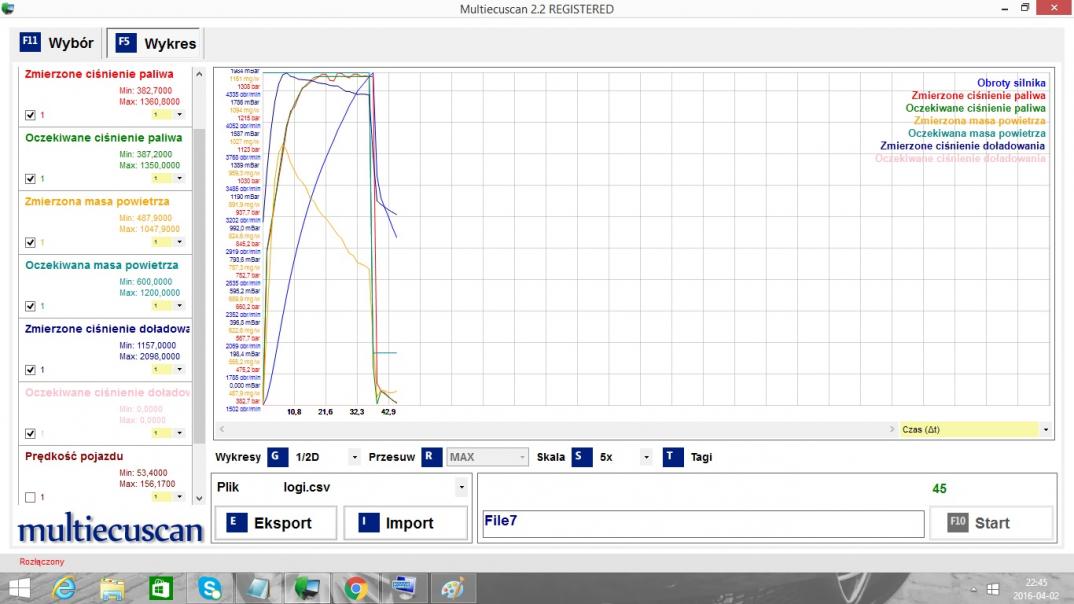Open File Explorer from taskbar
Image resolution: width=1074 pixels, height=604 pixels.
tap(112, 588)
